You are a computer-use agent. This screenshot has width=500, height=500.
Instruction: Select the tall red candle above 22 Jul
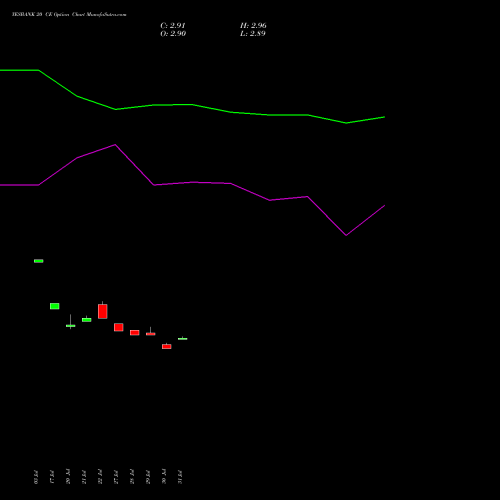point(103,311)
